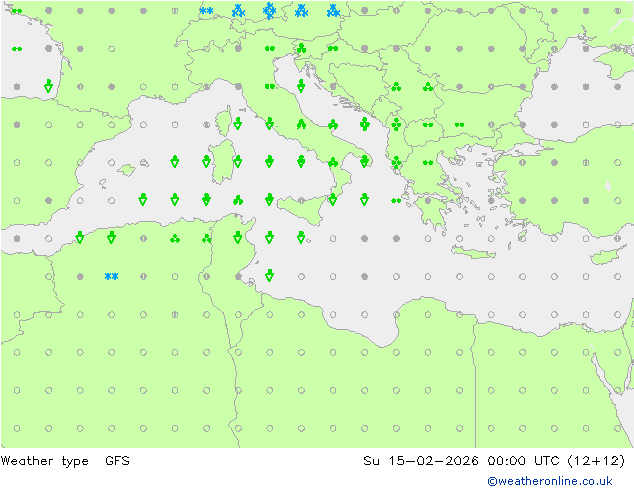Screen dimensions: 634x490
Task: Click the '(12+12)' forecast offset text
Action: pyautogui.click(x=596, y=461)
